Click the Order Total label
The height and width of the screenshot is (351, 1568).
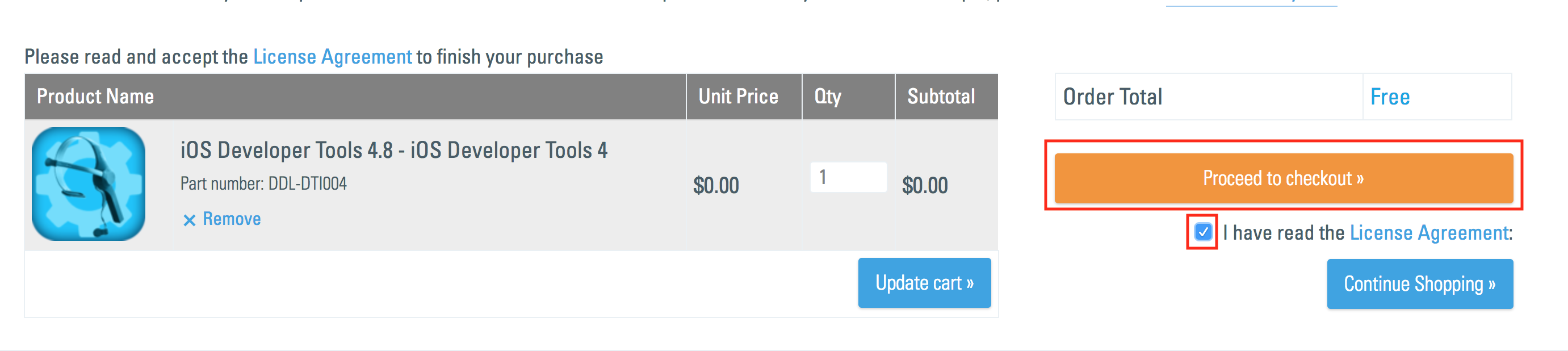1113,97
